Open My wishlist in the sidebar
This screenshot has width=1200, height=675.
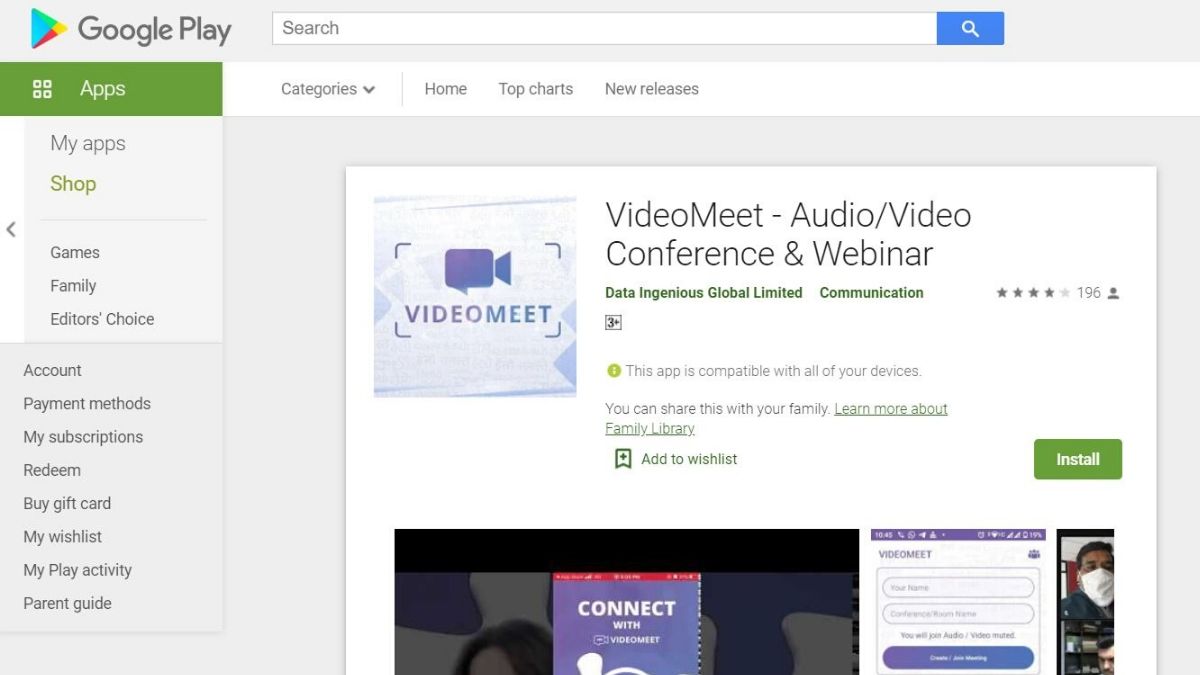(63, 537)
